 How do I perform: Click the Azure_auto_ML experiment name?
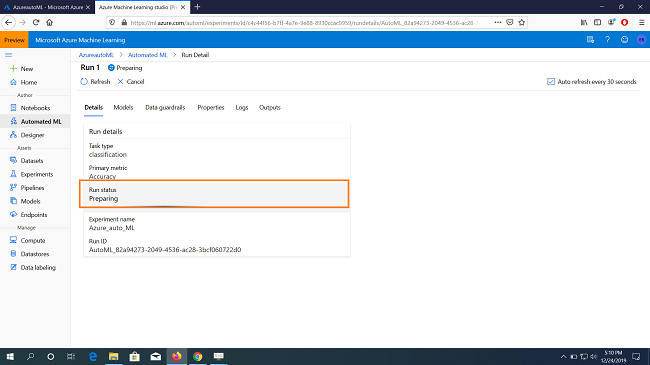(112, 228)
